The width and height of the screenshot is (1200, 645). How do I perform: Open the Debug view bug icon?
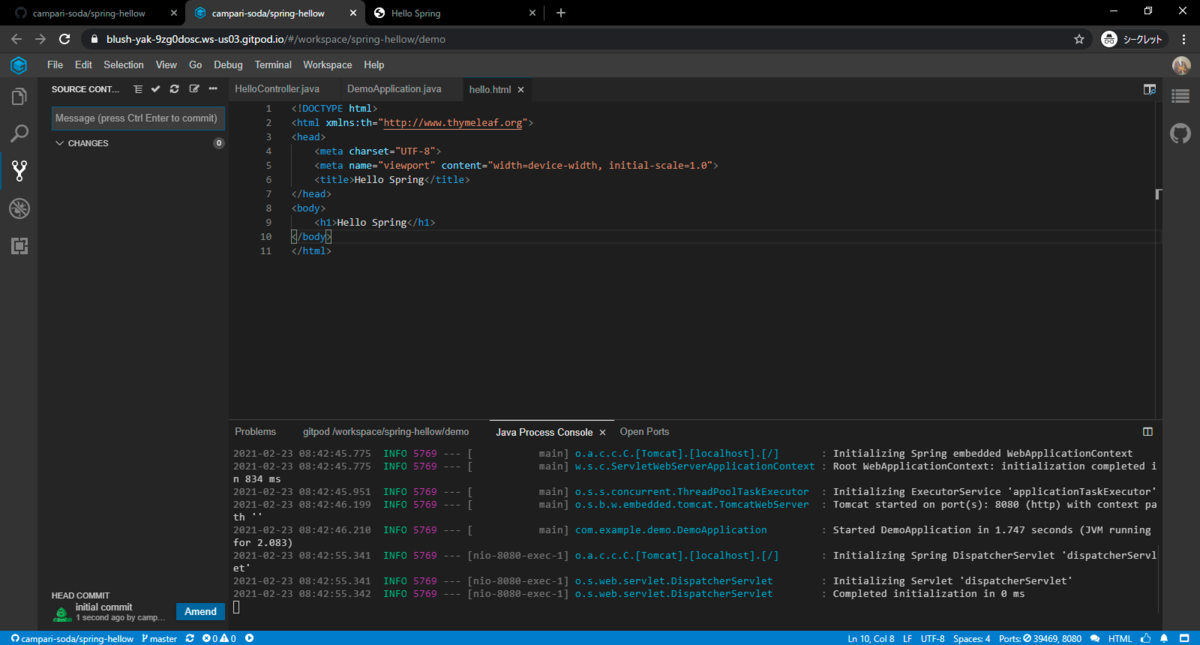pos(19,208)
